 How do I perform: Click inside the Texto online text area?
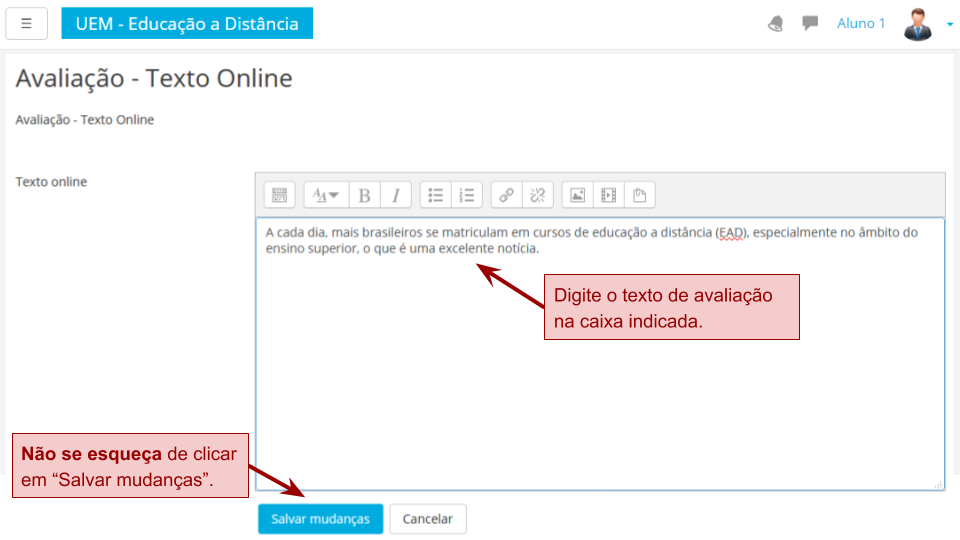pyautogui.click(x=600, y=380)
